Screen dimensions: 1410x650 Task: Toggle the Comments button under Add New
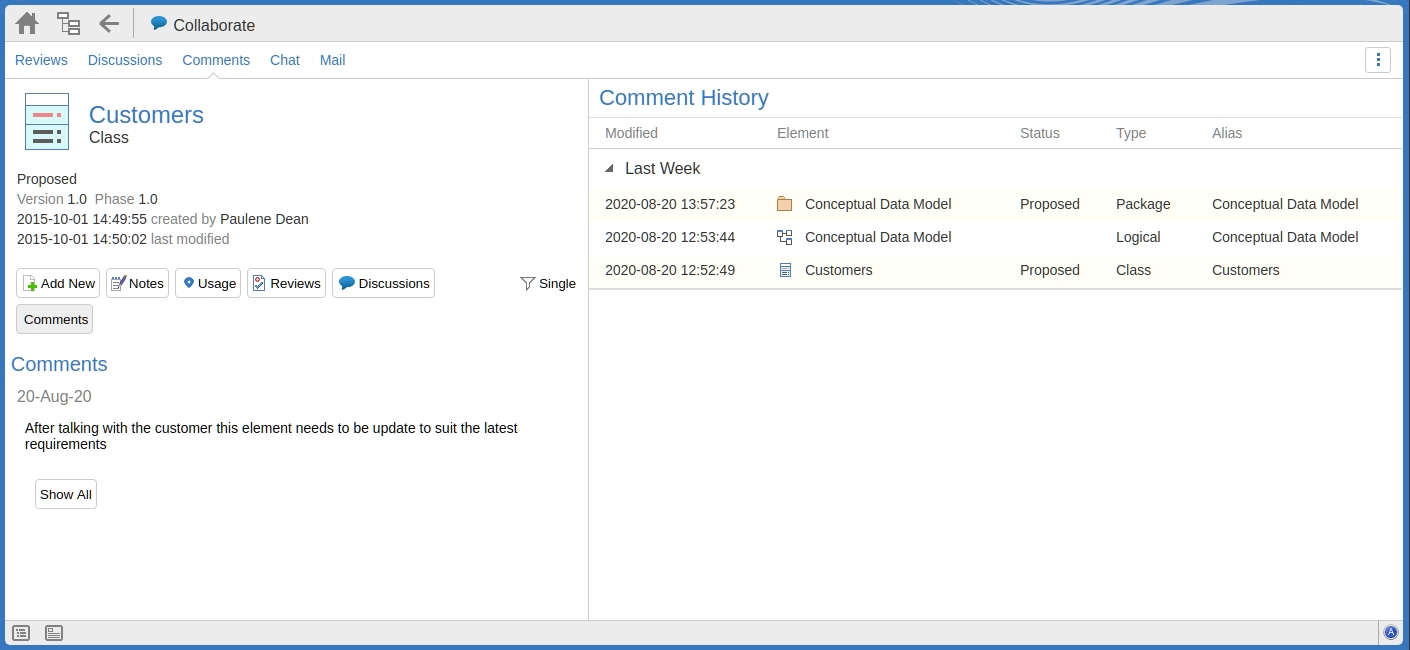(56, 319)
